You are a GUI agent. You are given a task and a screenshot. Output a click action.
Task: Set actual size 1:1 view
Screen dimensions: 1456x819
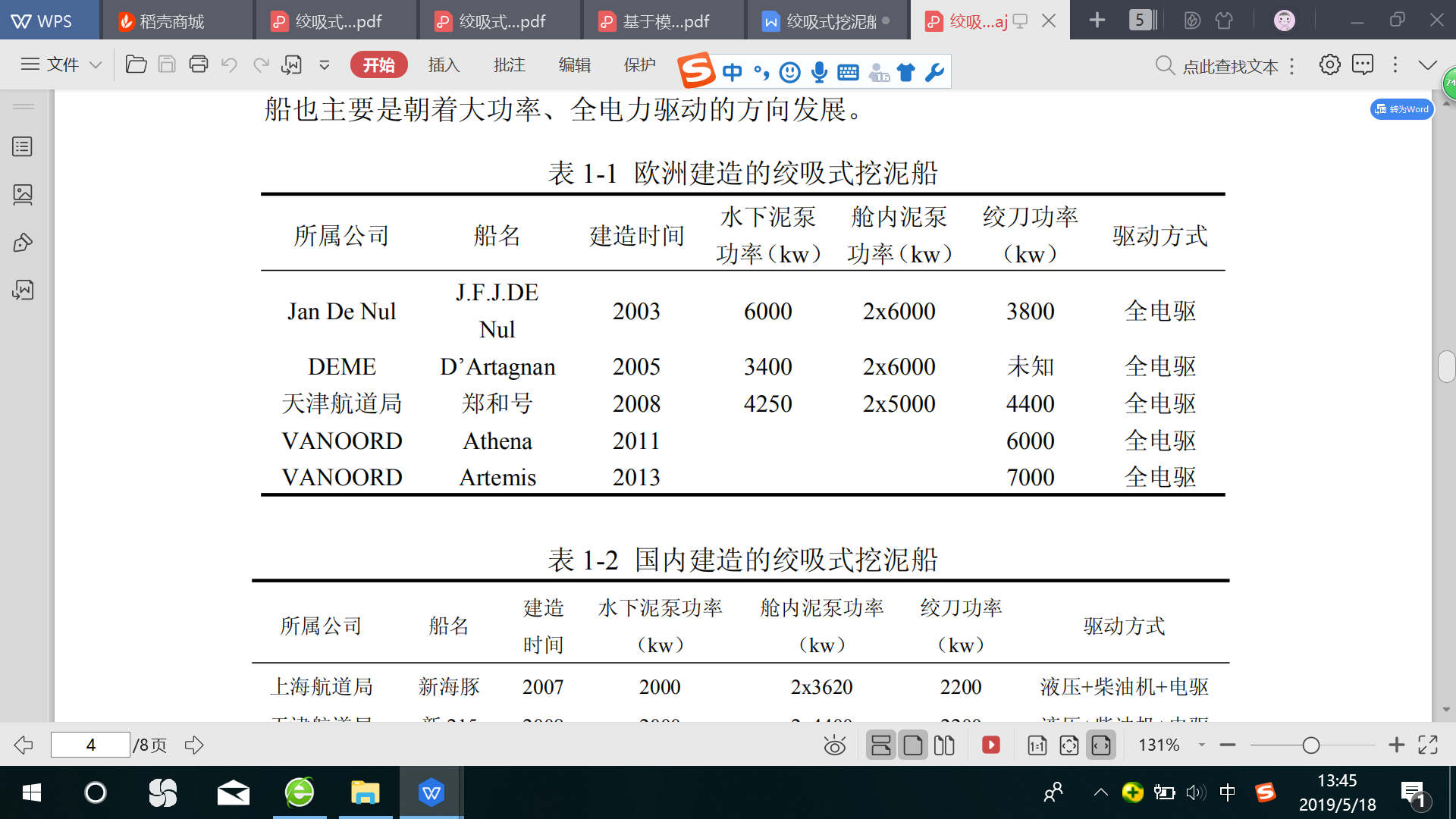[x=1037, y=745]
